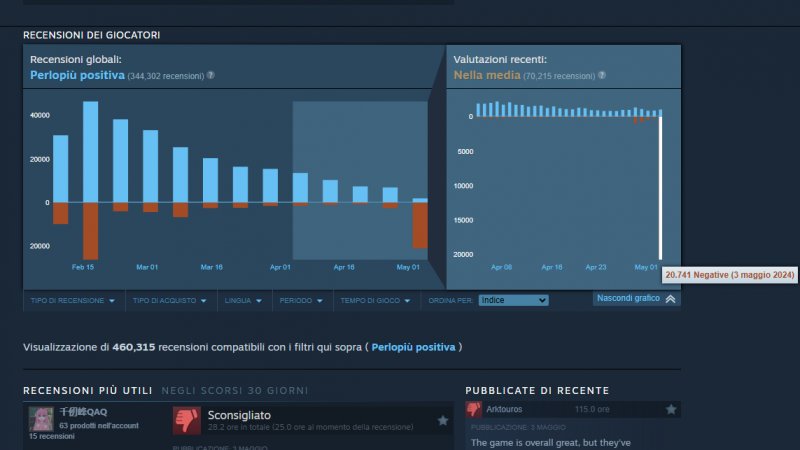Click the Apr 23 axis label in recent chart

[595, 267]
